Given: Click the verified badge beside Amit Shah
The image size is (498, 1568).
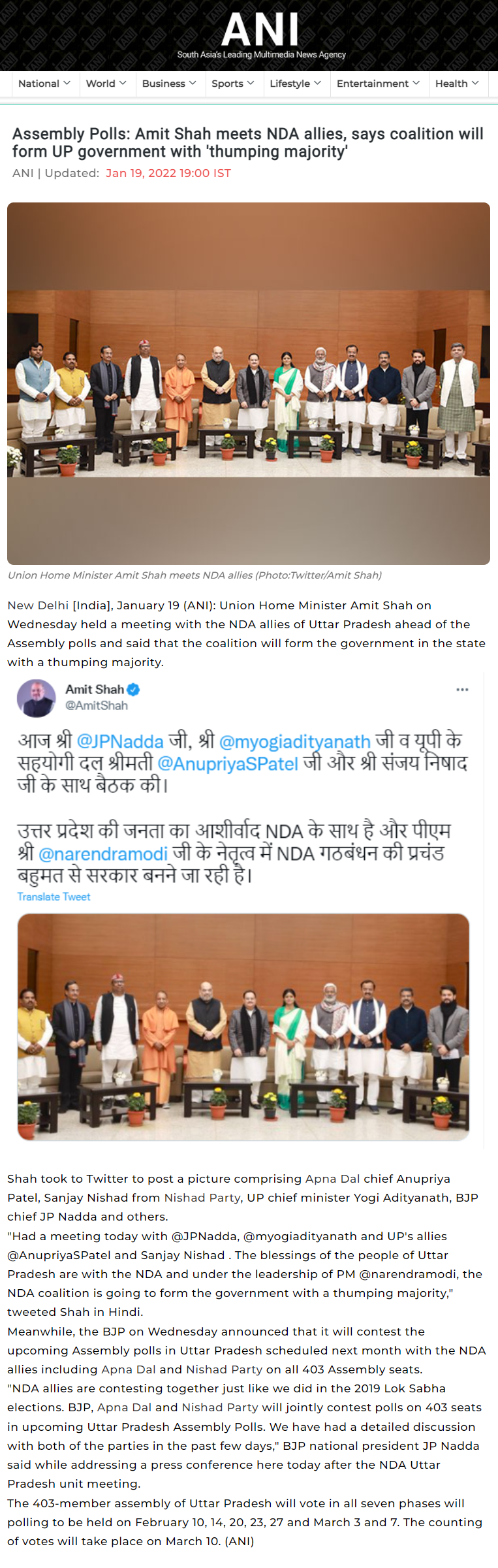Looking at the screenshot, I should [x=133, y=689].
